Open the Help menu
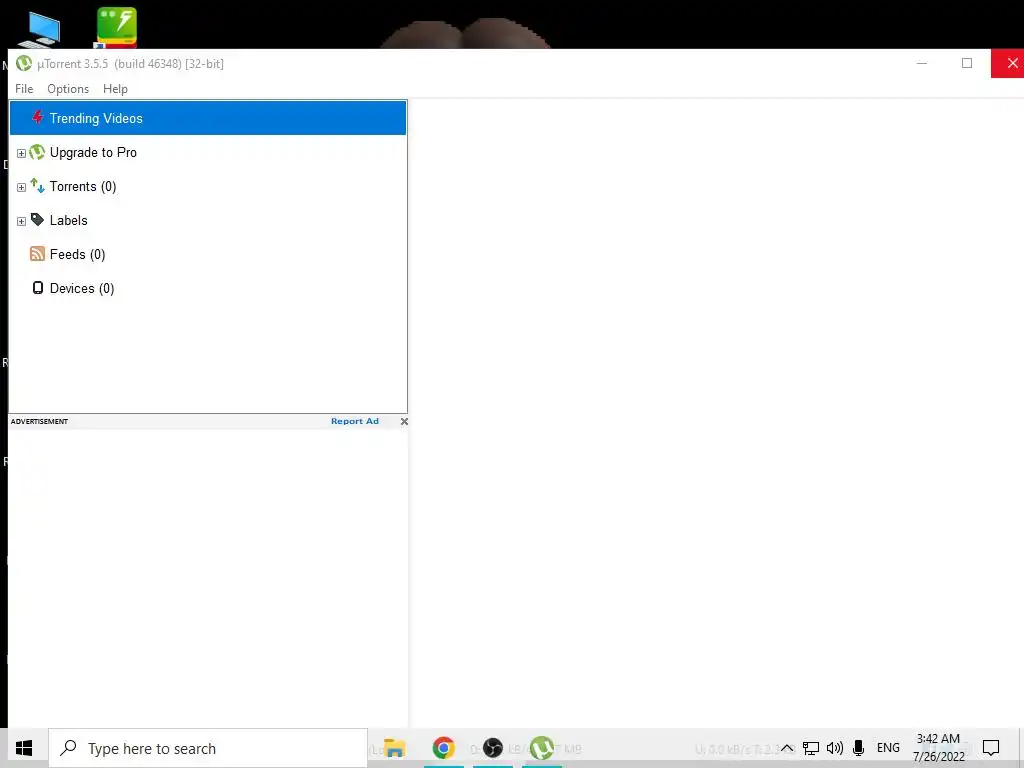The image size is (1024, 768). click(116, 89)
